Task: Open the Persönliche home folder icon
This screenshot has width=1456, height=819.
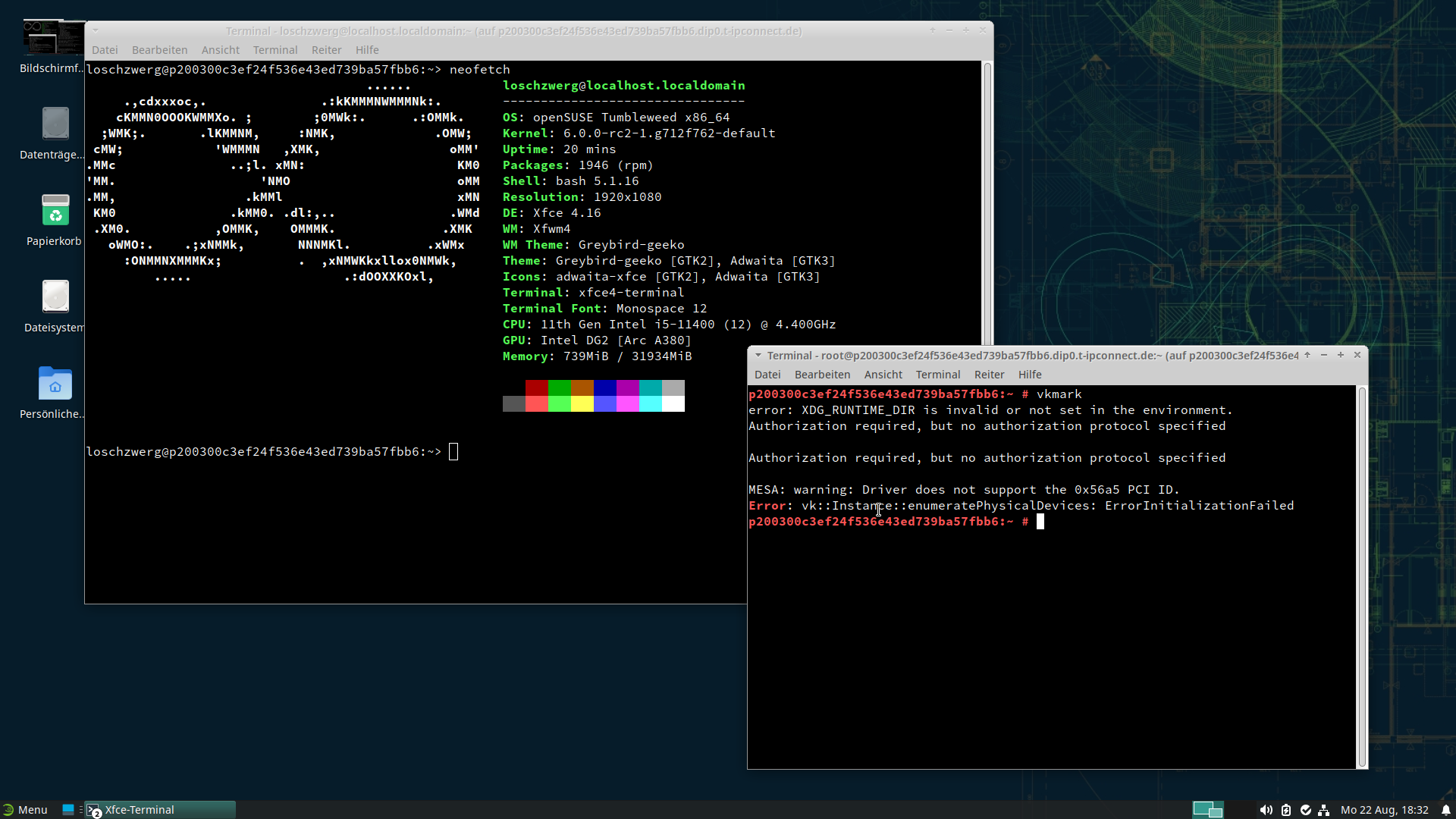Action: [55, 384]
